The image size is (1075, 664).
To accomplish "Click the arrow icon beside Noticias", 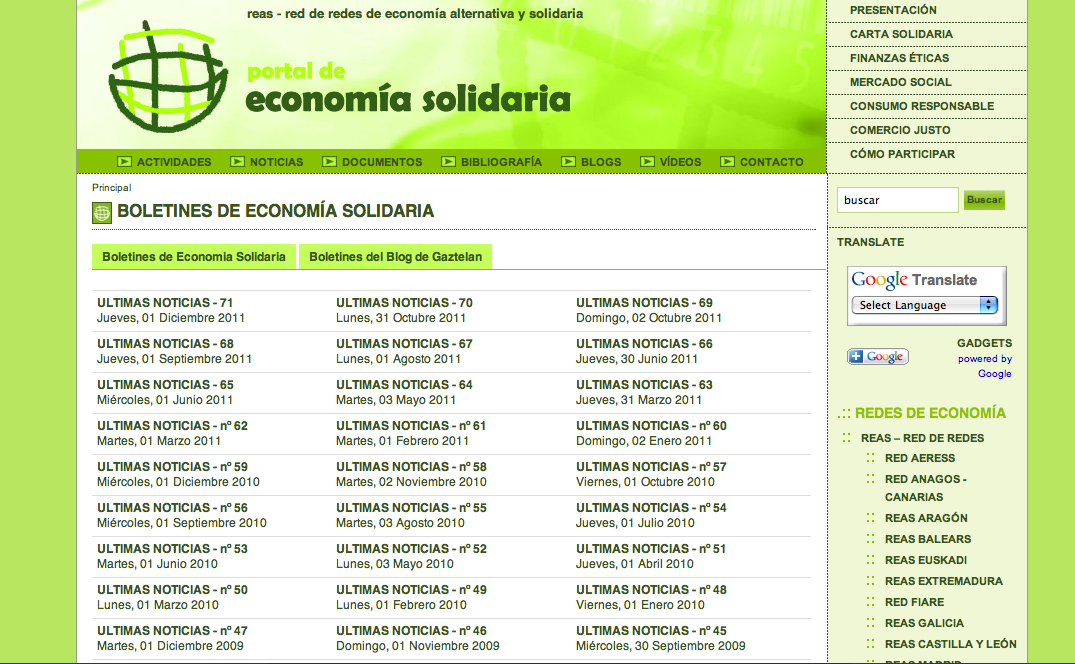I will coord(237,161).
